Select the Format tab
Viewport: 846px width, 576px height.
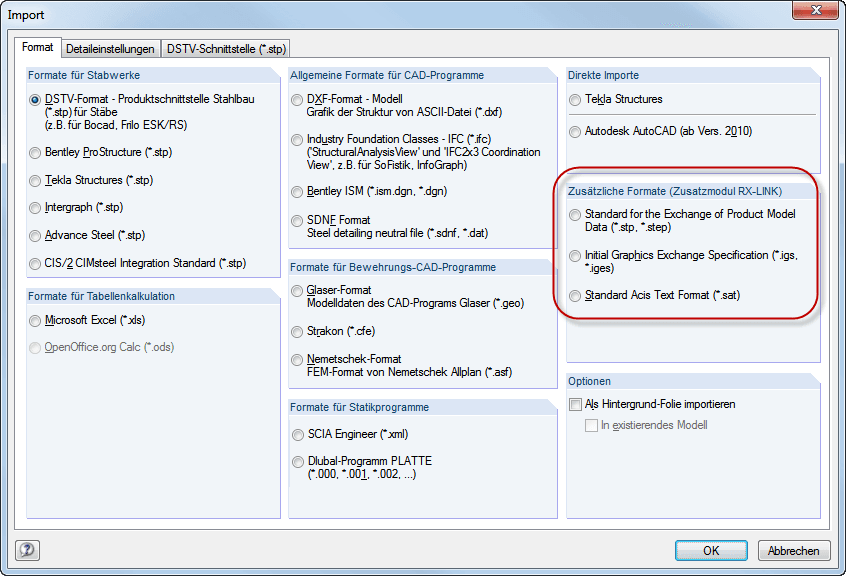tap(38, 48)
